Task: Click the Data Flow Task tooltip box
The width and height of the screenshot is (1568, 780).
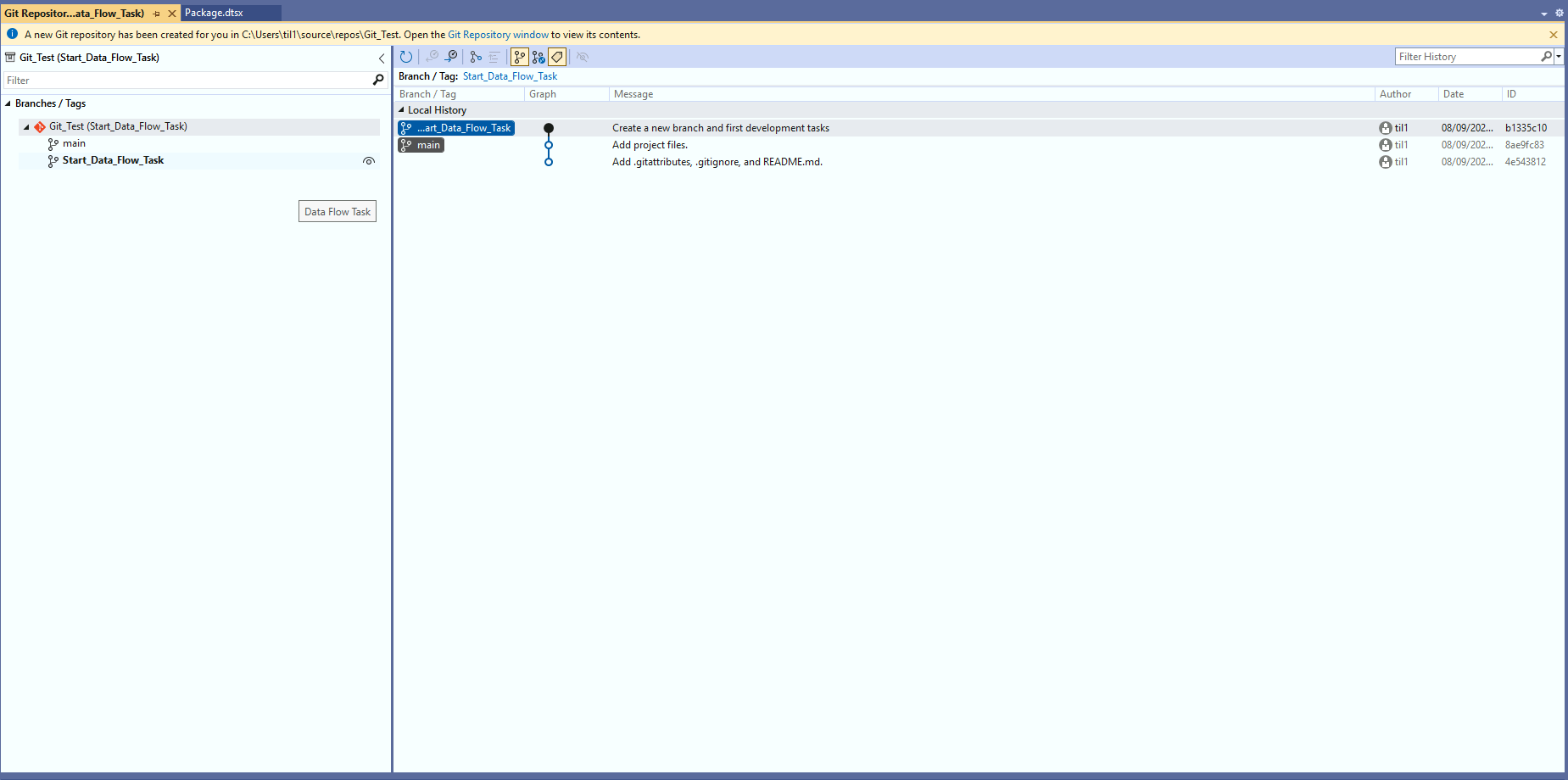Action: 338,212
